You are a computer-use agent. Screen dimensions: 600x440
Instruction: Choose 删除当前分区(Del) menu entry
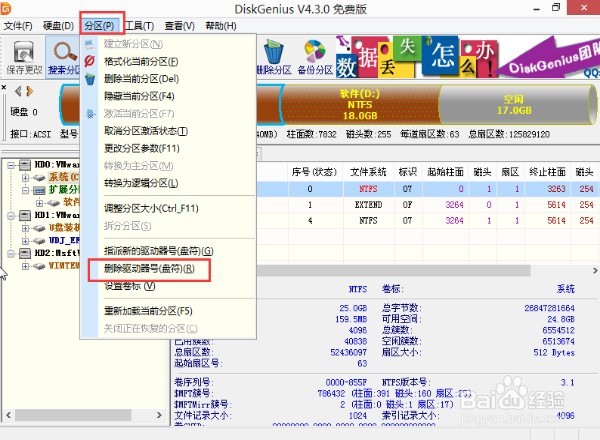coord(141,79)
